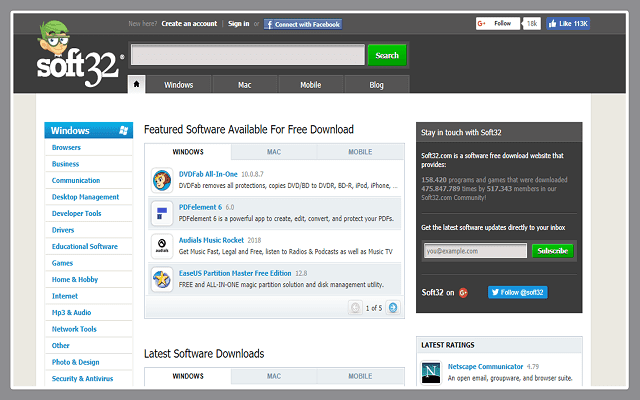Click the Windows sidebar category header
Viewport: 640px width, 400px height.
[89, 130]
